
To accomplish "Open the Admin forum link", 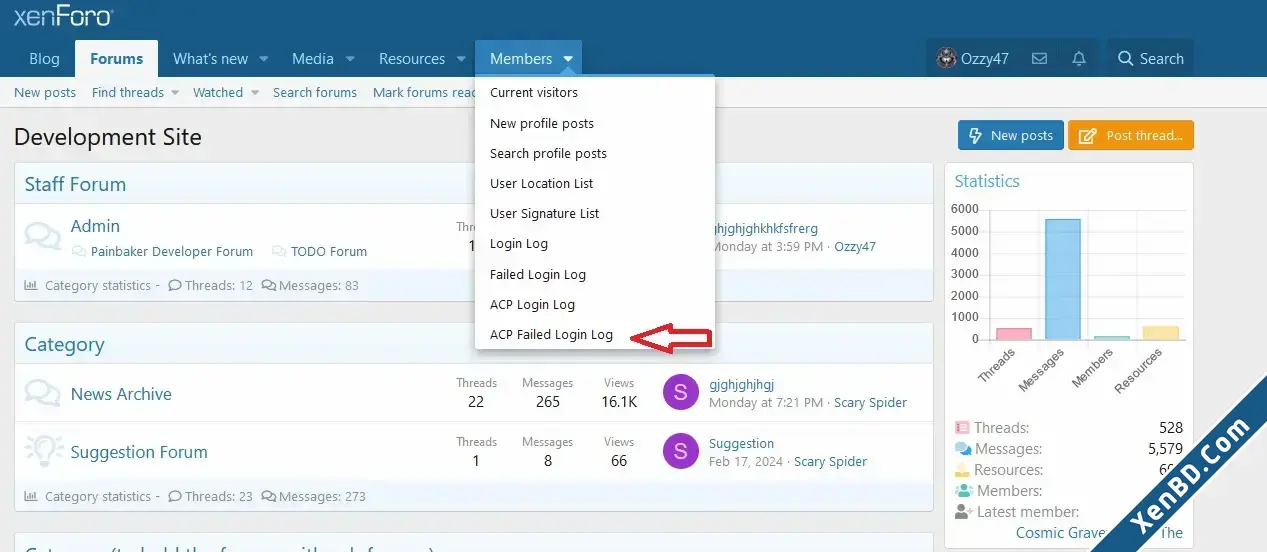I will [95, 226].
